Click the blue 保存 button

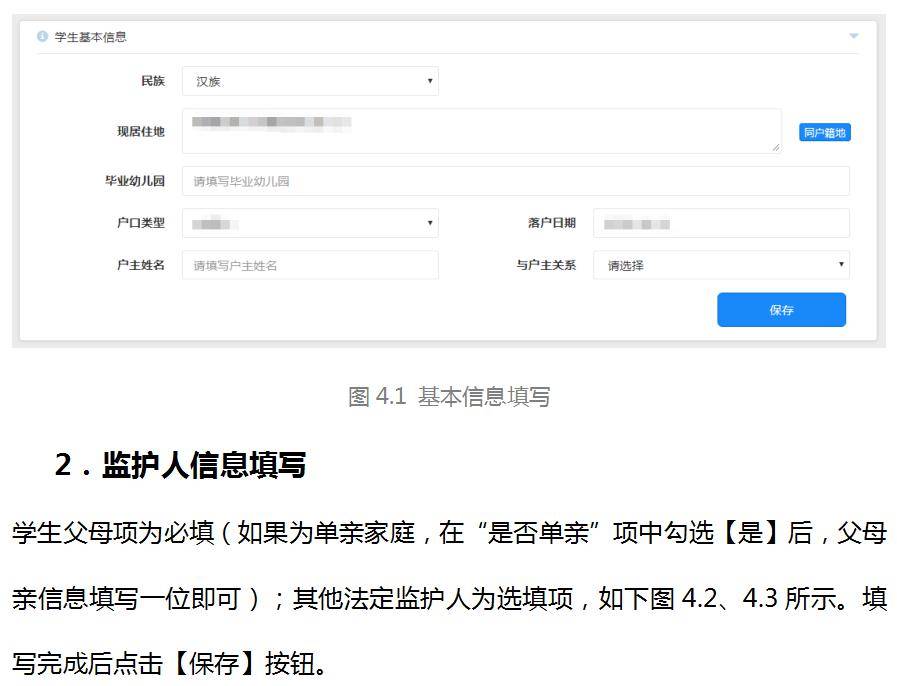(781, 310)
